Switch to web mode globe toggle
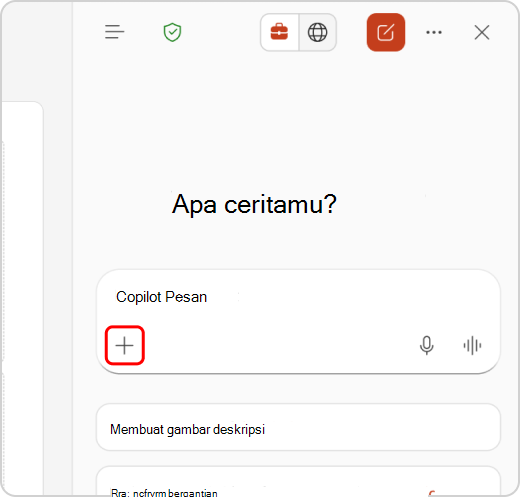 pyautogui.click(x=318, y=32)
